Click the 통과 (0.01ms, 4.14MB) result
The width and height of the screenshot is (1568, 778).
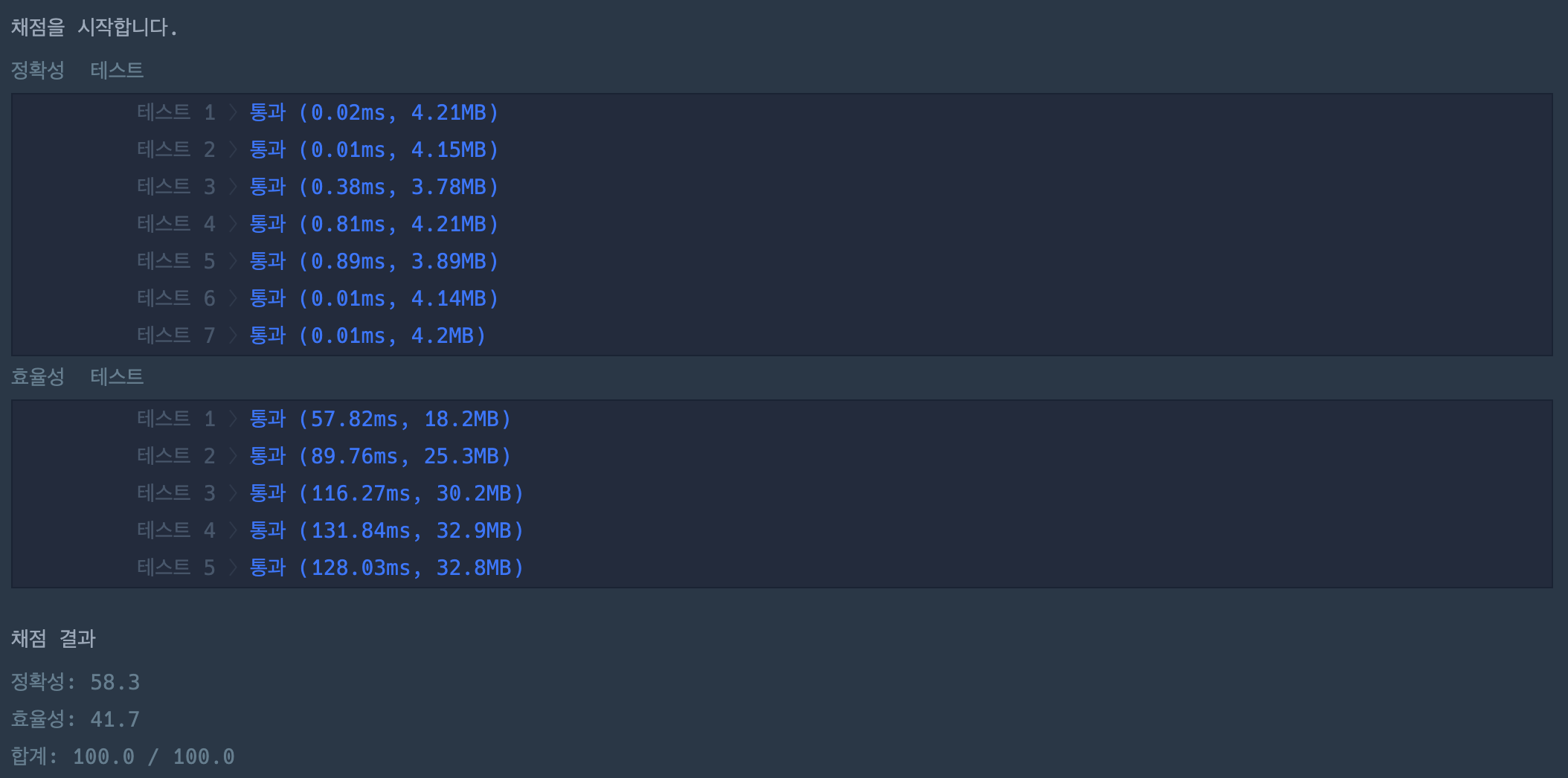click(x=373, y=298)
